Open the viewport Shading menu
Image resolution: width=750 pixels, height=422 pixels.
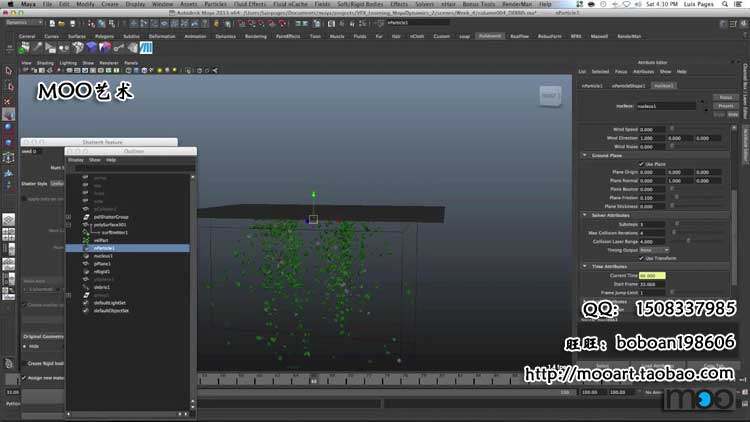(x=45, y=63)
